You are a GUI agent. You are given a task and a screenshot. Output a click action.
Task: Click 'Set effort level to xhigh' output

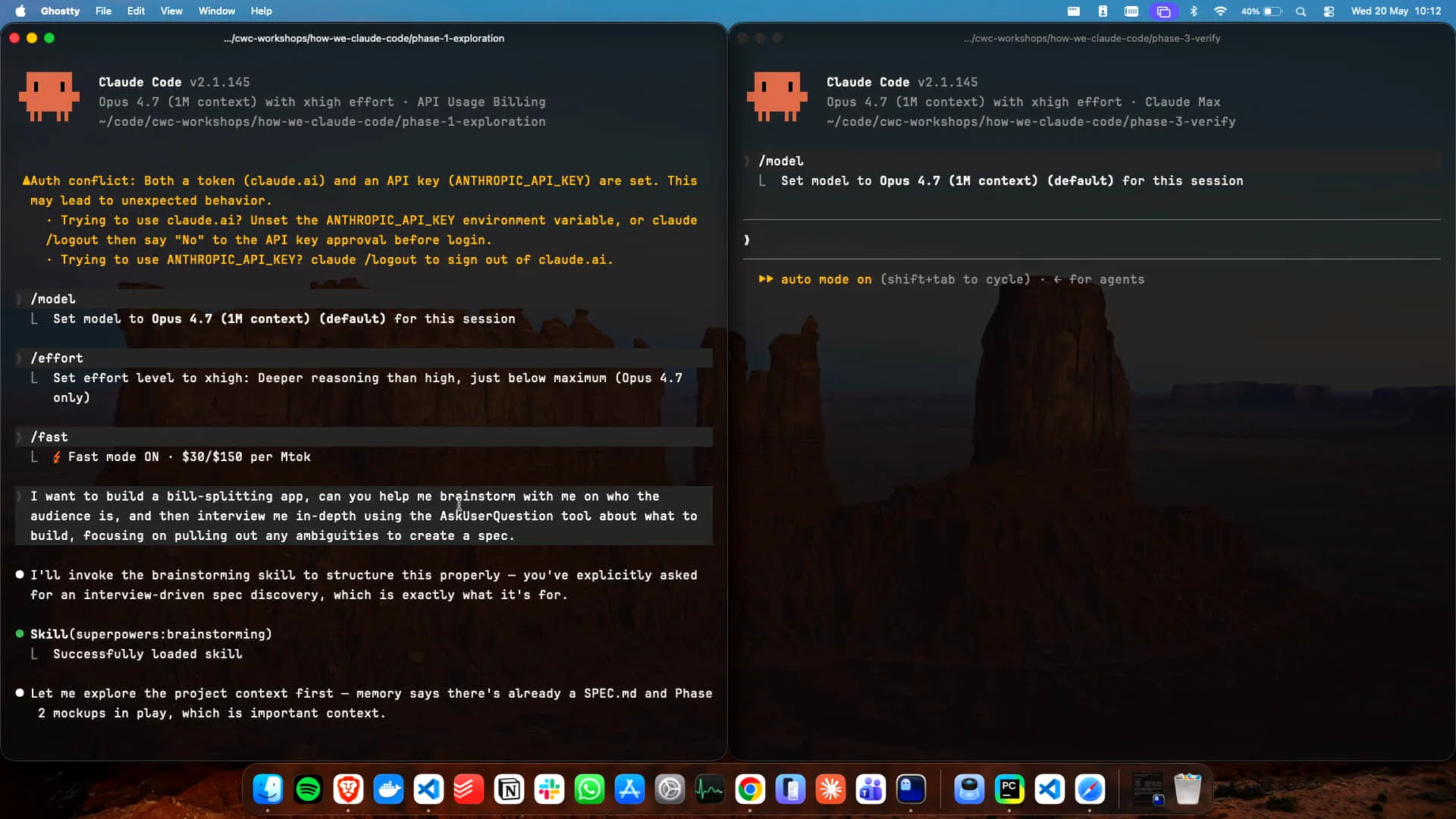pyautogui.click(x=368, y=388)
